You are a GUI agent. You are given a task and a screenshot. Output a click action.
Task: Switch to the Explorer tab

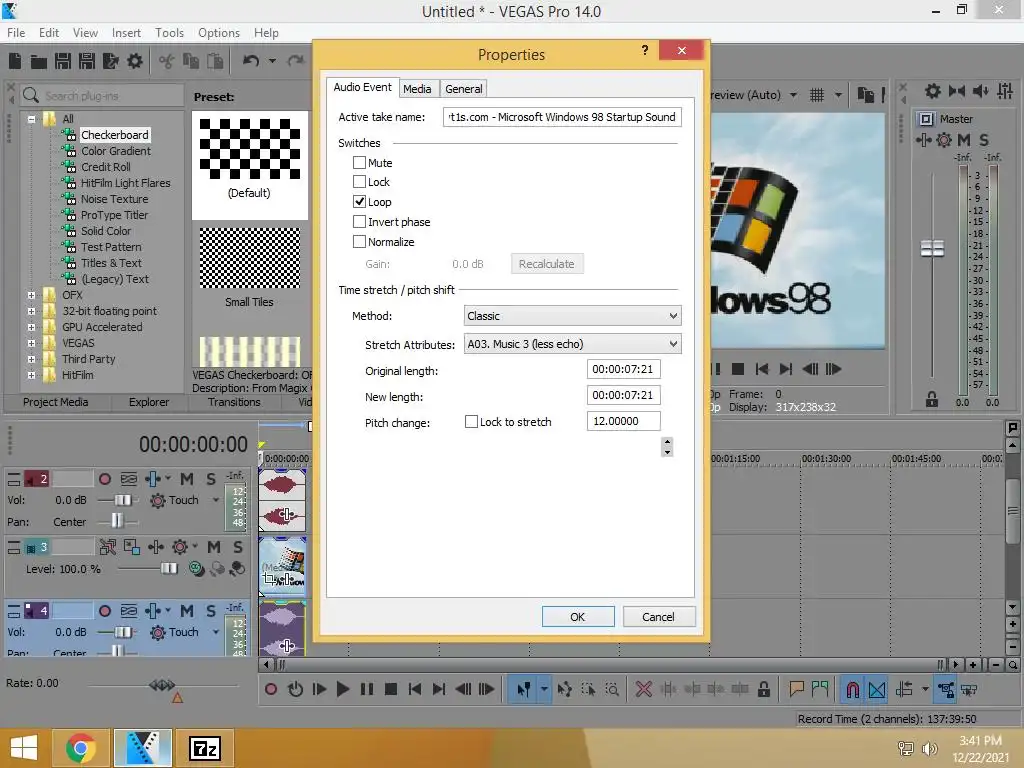[149, 402]
